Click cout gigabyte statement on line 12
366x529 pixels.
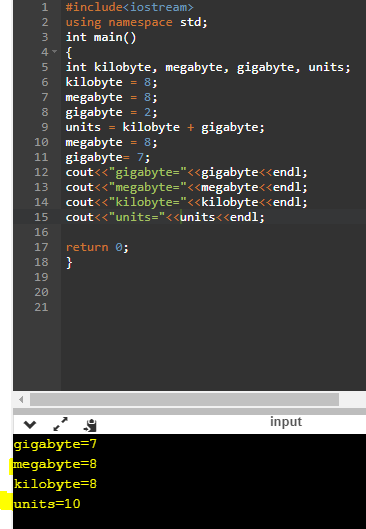(187, 172)
